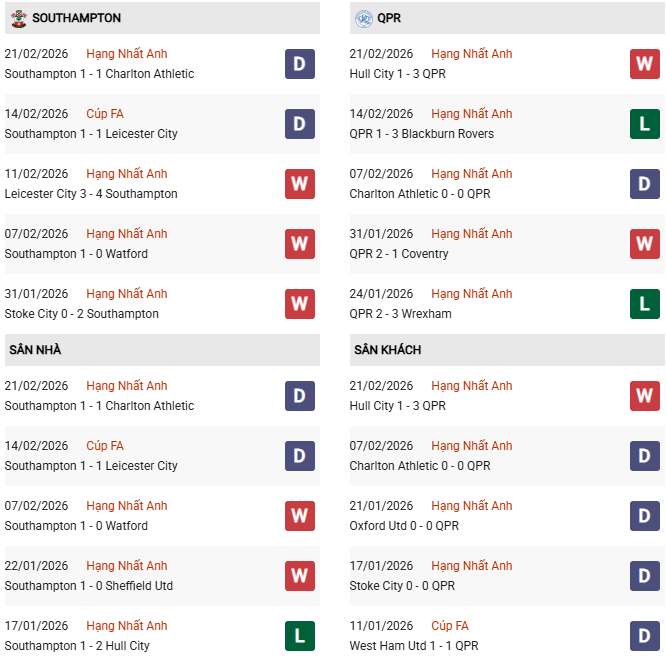Click W badge for Leicester City 3-4 Southampton
This screenshot has width=666, height=660.
click(x=300, y=184)
